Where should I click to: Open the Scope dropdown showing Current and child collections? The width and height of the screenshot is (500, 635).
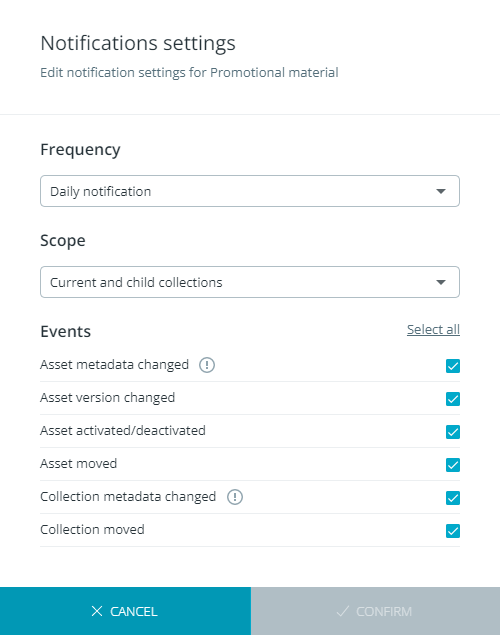[x=250, y=282]
